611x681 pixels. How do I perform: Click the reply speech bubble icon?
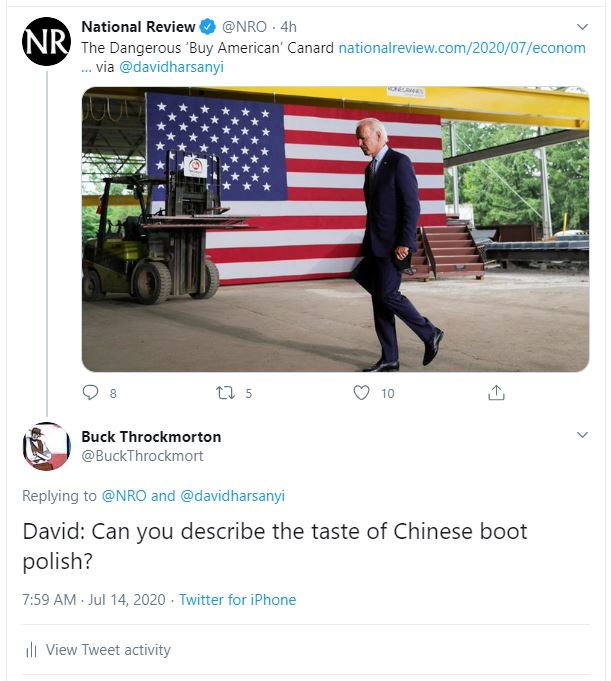(90, 393)
